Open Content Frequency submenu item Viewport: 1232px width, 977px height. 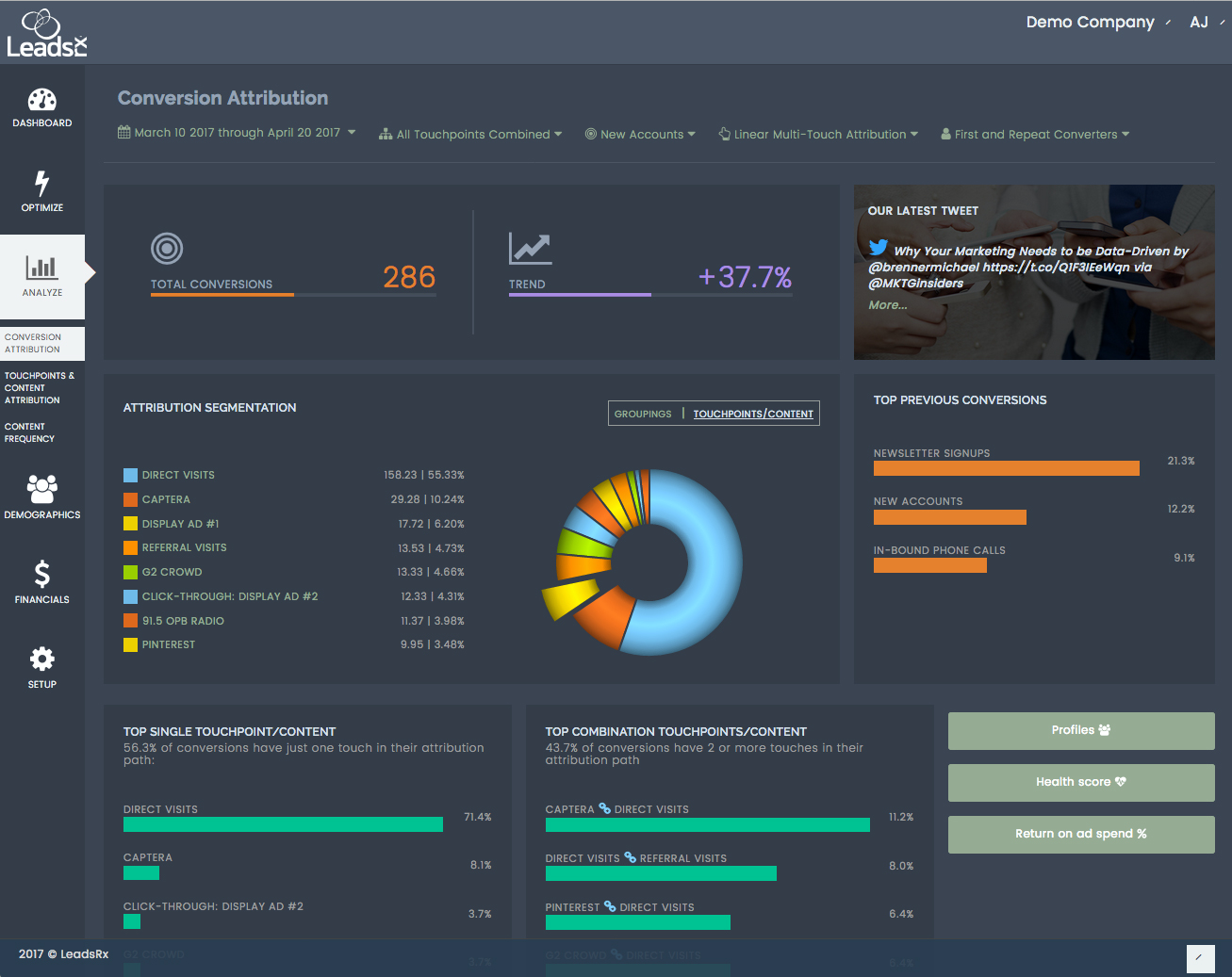(x=29, y=432)
